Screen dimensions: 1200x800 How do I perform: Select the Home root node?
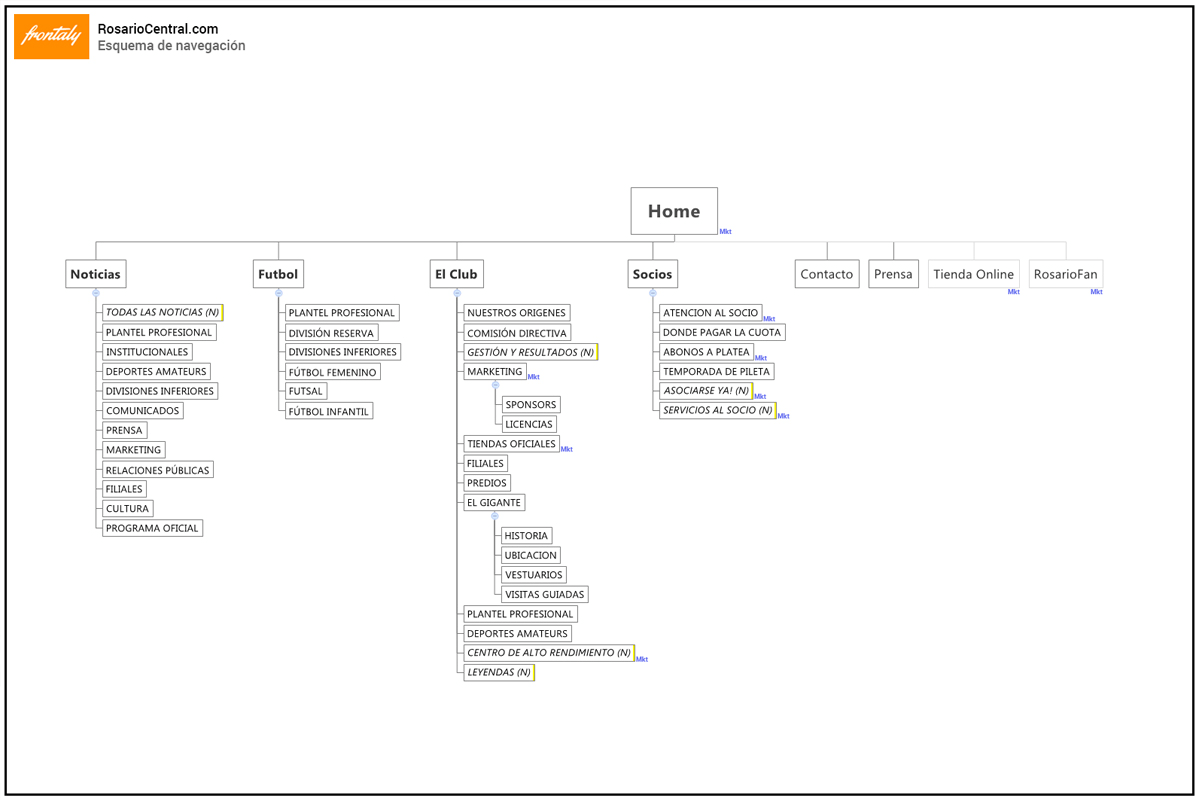coord(674,211)
